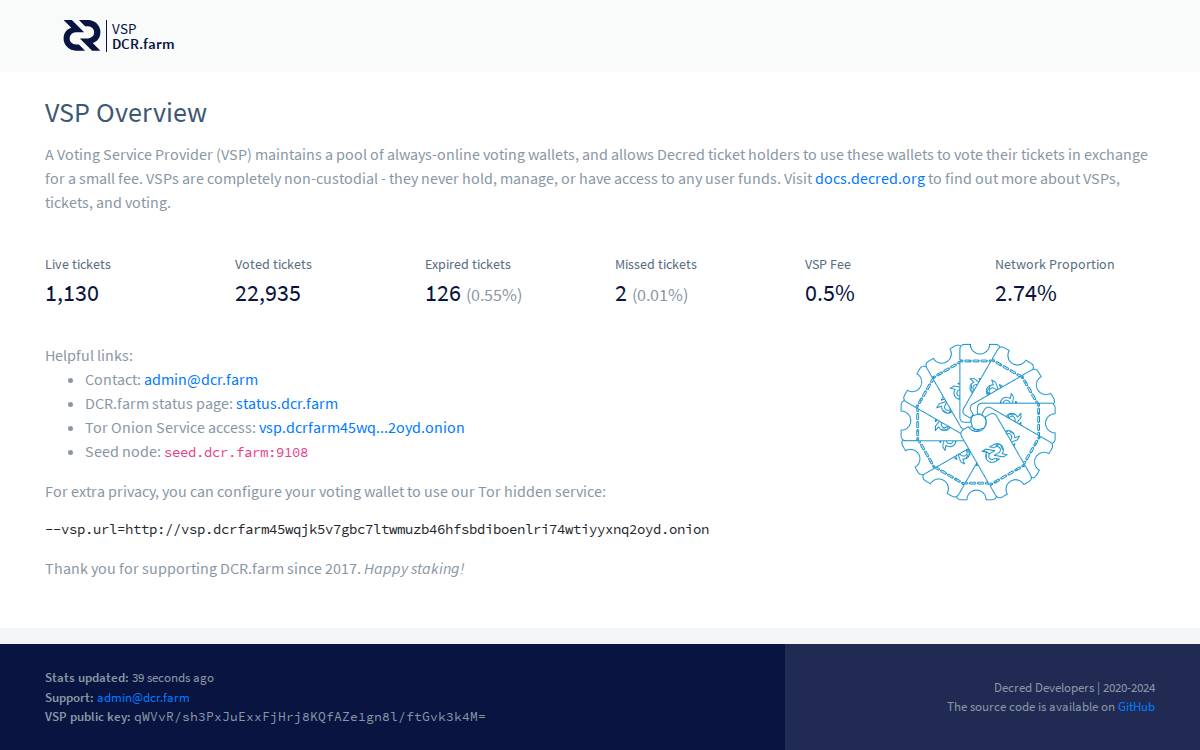The image size is (1200, 750).
Task: Click the Happy staking thank-you line
Action: click(255, 569)
